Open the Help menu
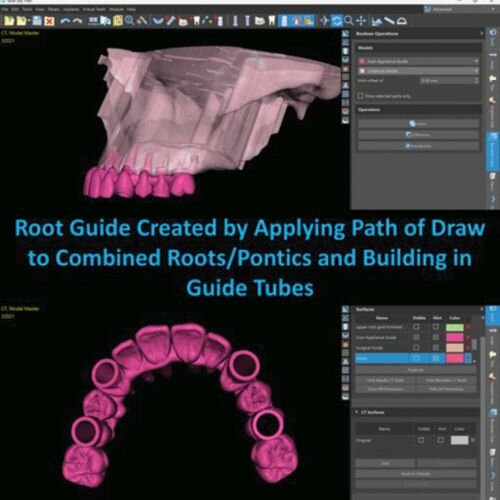Screen dimensions: 500x500 coord(131,9)
